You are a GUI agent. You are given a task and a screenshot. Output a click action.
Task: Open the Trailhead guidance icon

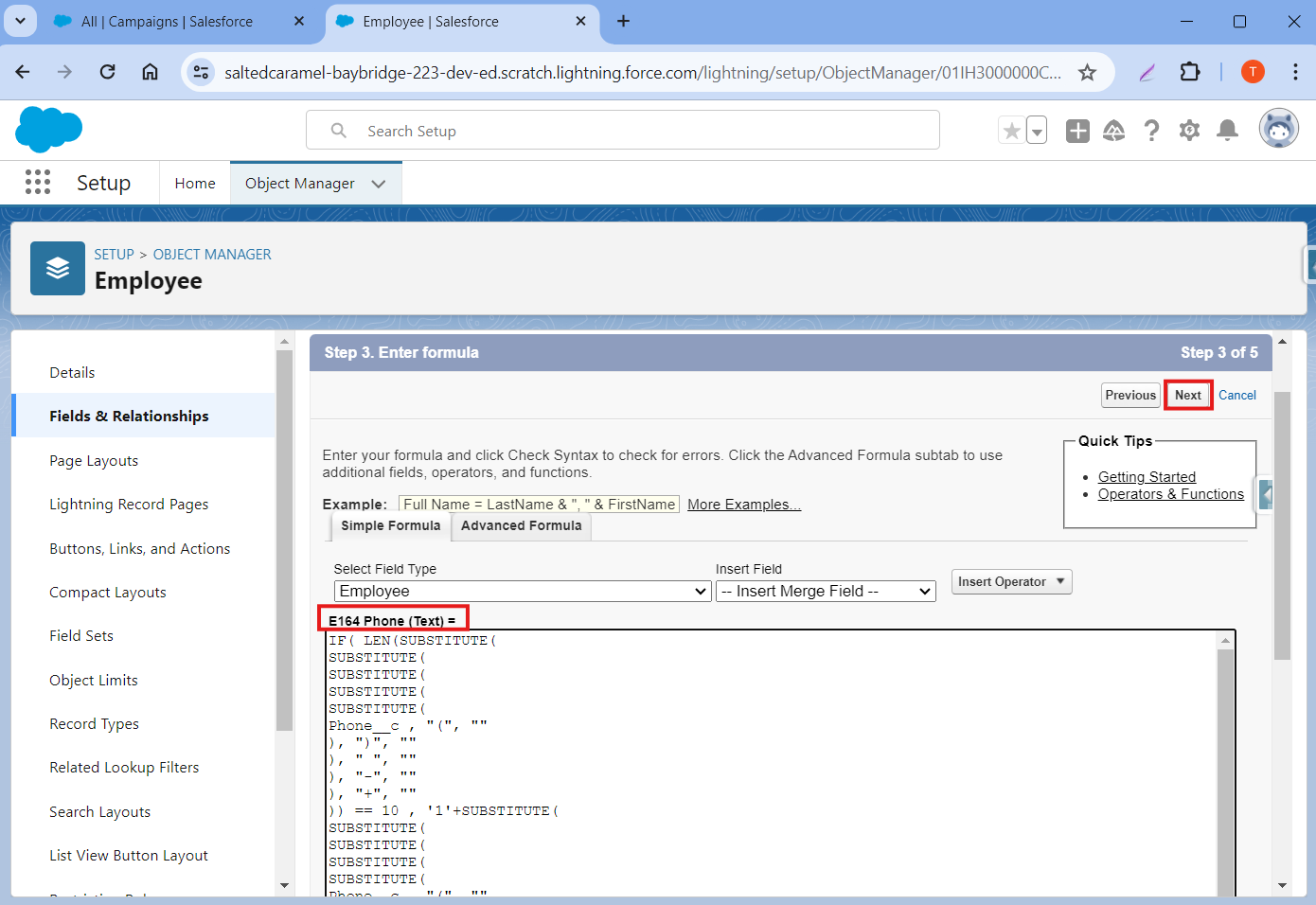[1114, 131]
